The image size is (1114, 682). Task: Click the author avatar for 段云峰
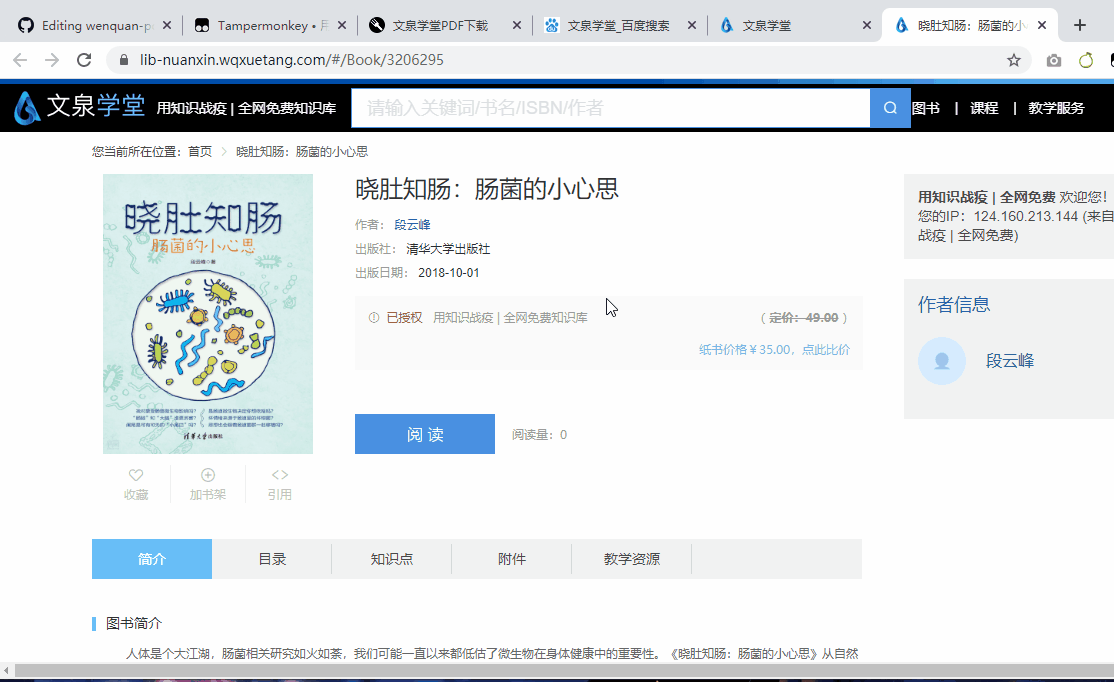click(x=942, y=361)
